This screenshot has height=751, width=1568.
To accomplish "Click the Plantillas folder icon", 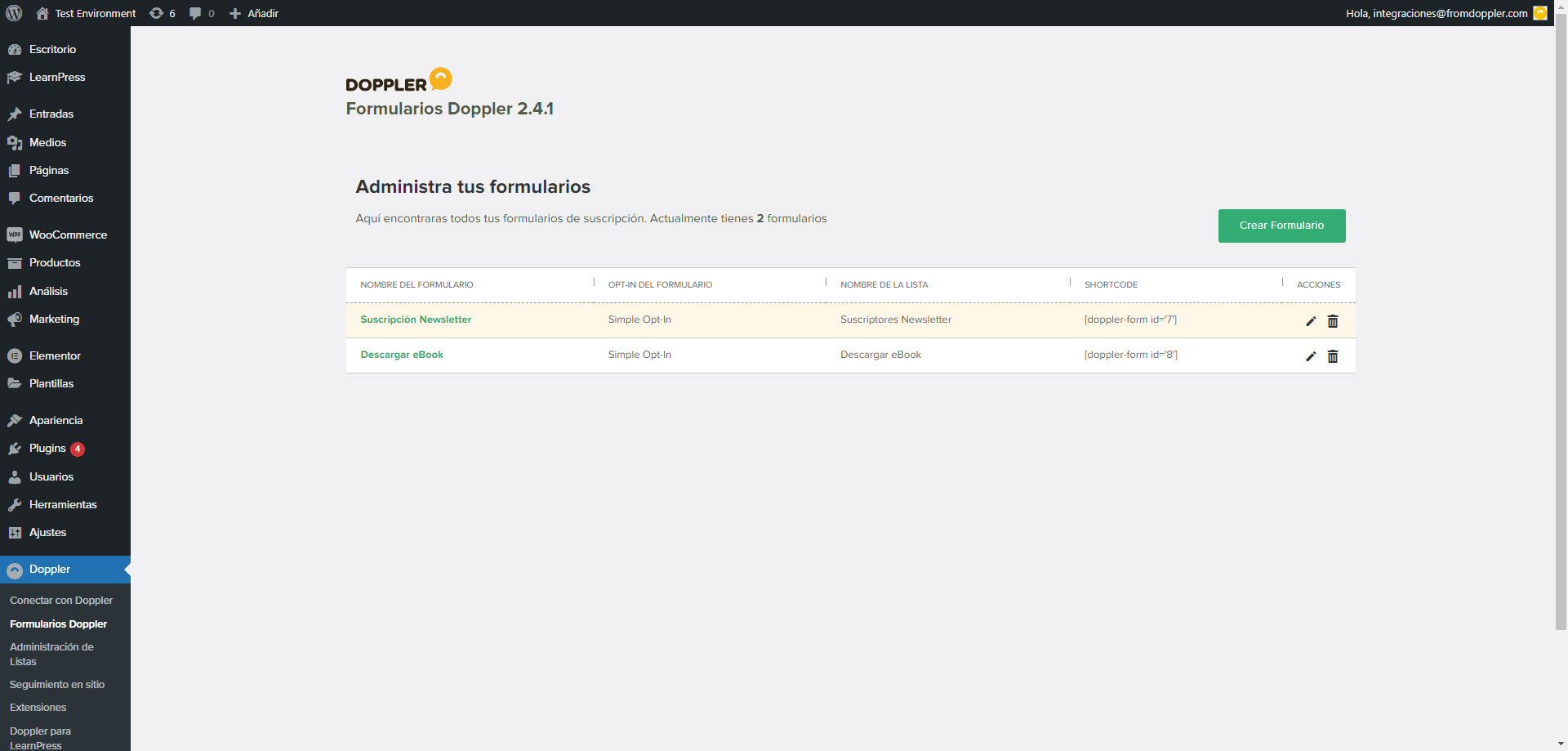I will point(15,383).
